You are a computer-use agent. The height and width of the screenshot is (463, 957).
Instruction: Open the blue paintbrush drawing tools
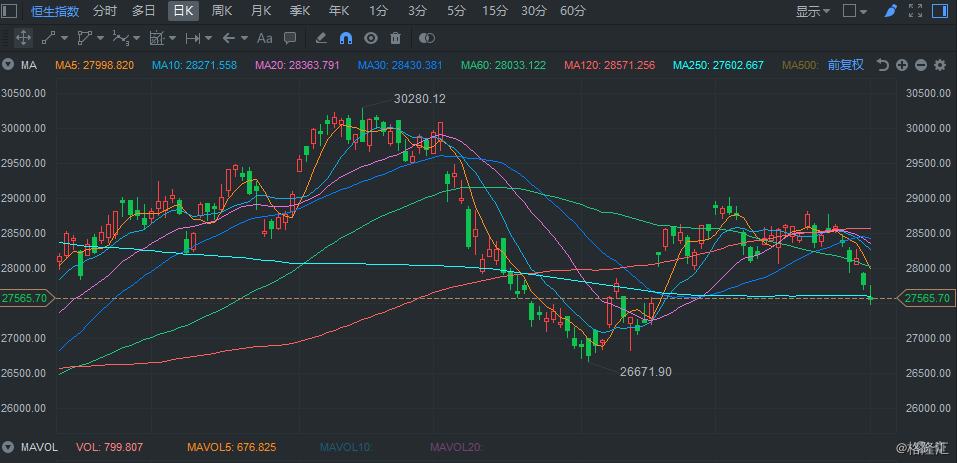[x=890, y=10]
